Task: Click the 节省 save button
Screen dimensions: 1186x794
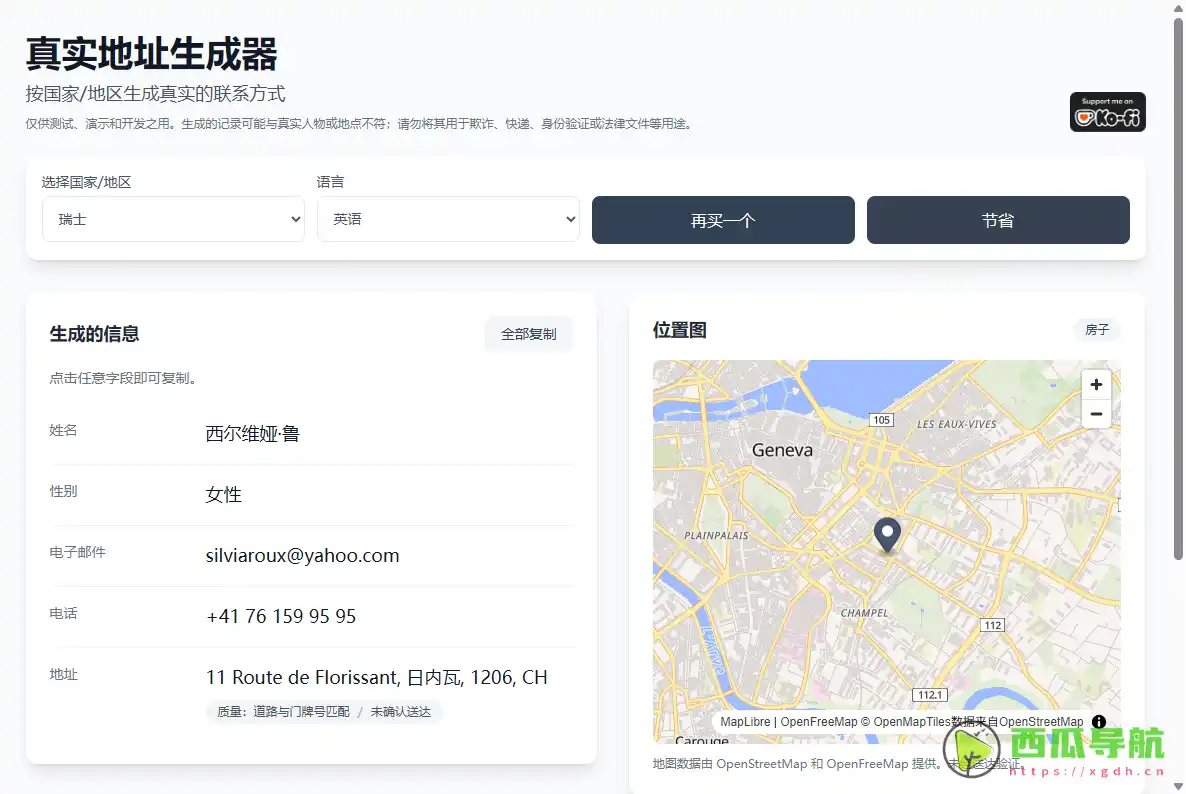Action: click(x=998, y=220)
